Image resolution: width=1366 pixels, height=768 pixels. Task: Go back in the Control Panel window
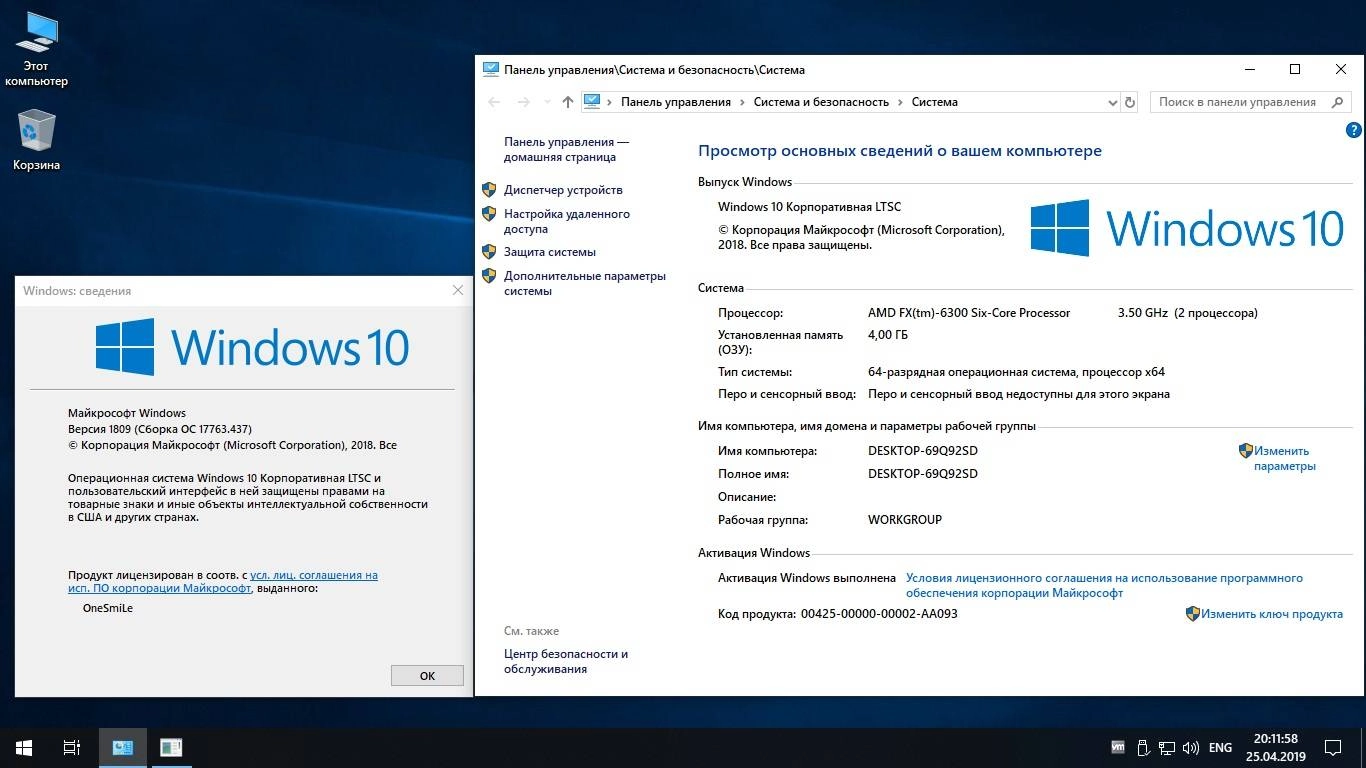[493, 102]
